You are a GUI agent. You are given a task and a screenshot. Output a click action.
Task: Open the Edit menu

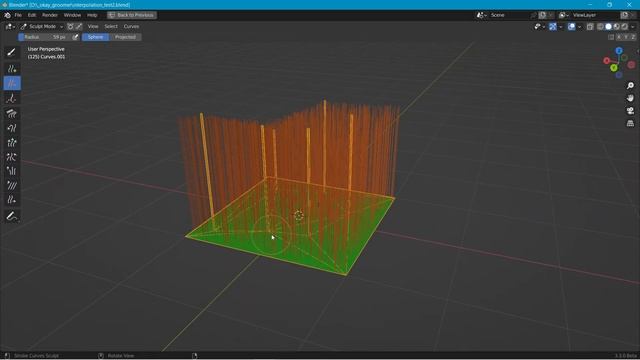(x=31, y=15)
